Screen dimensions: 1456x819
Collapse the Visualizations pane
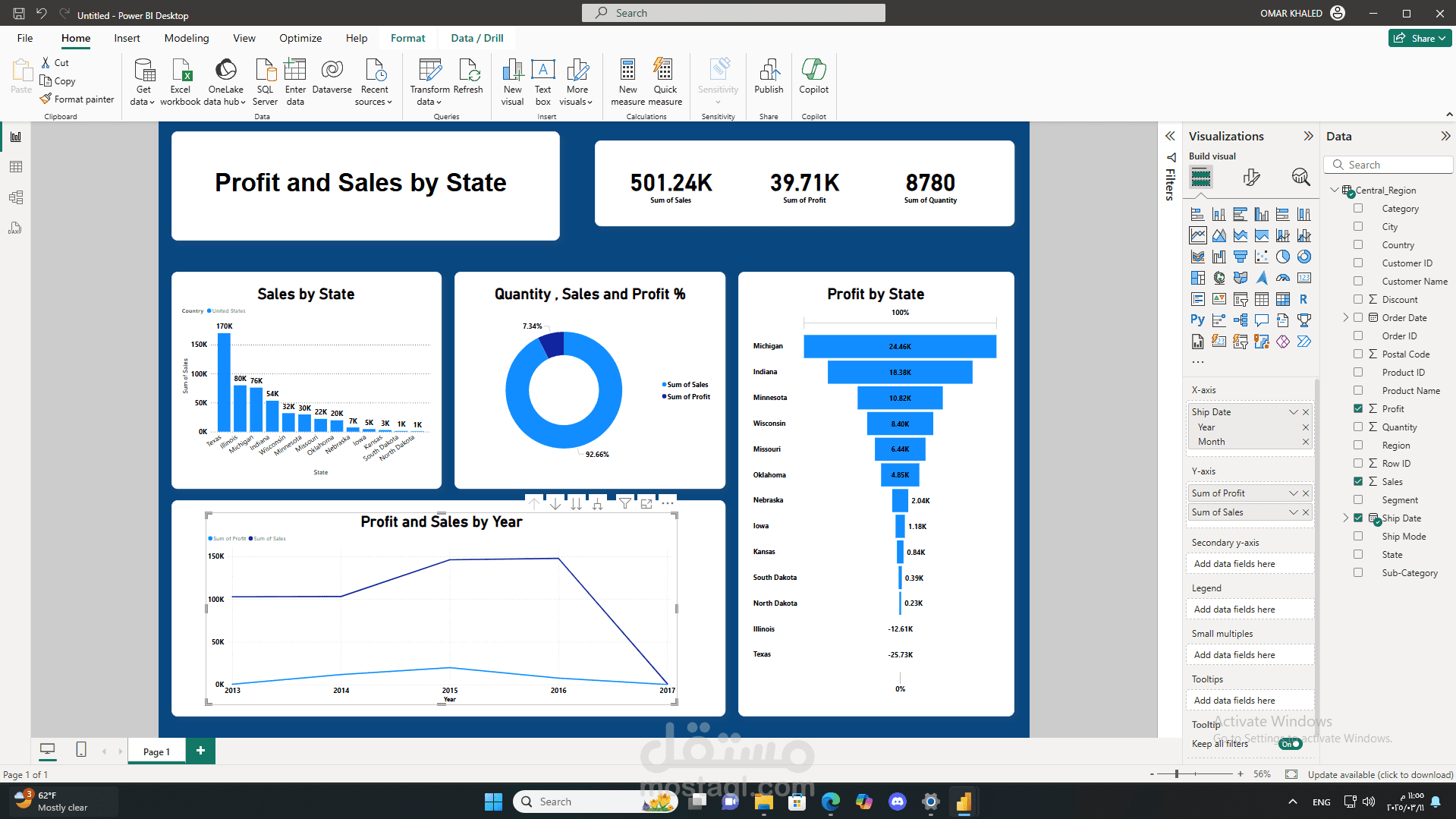[1308, 136]
